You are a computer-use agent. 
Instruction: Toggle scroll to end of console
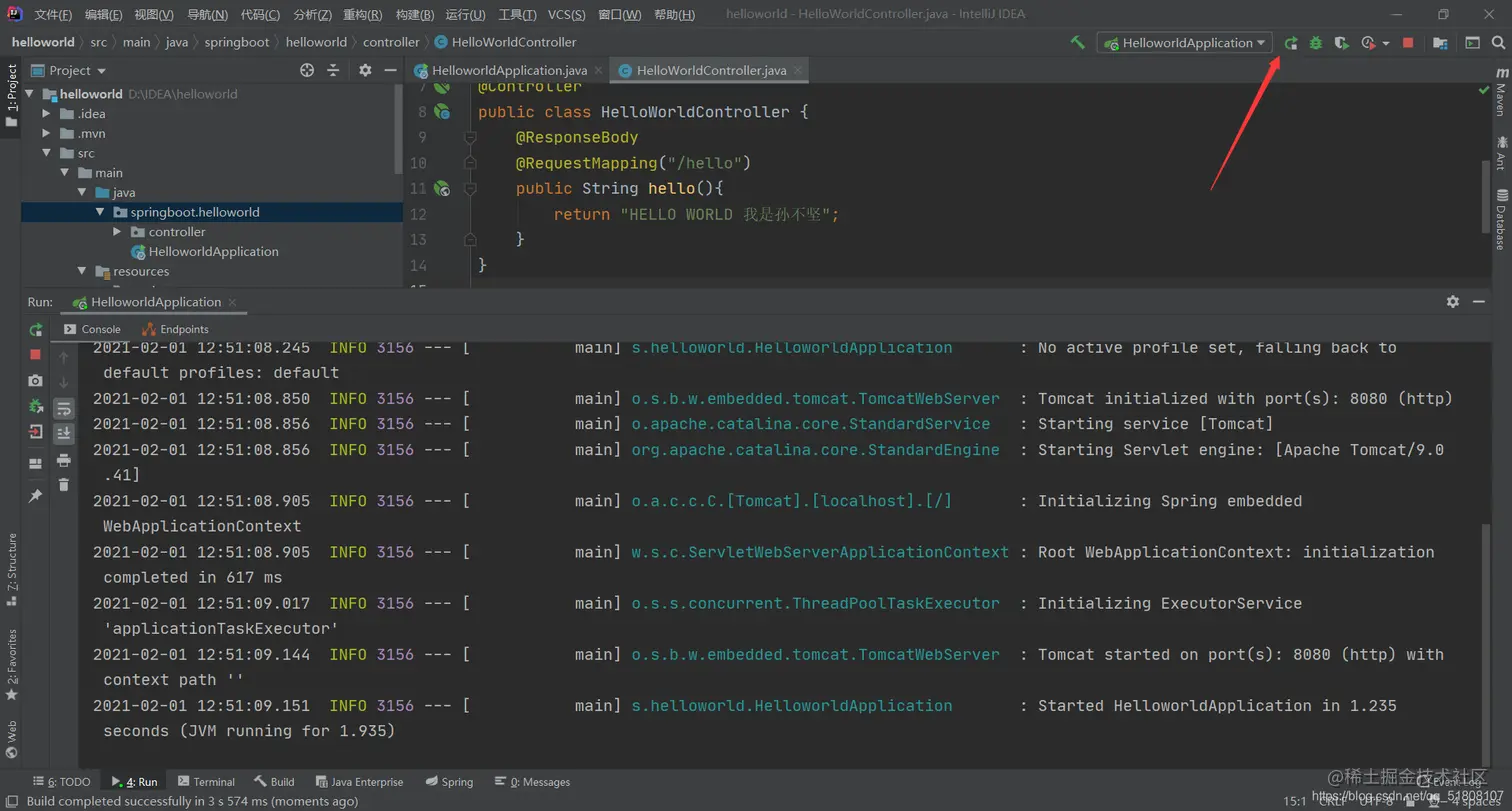(64, 433)
